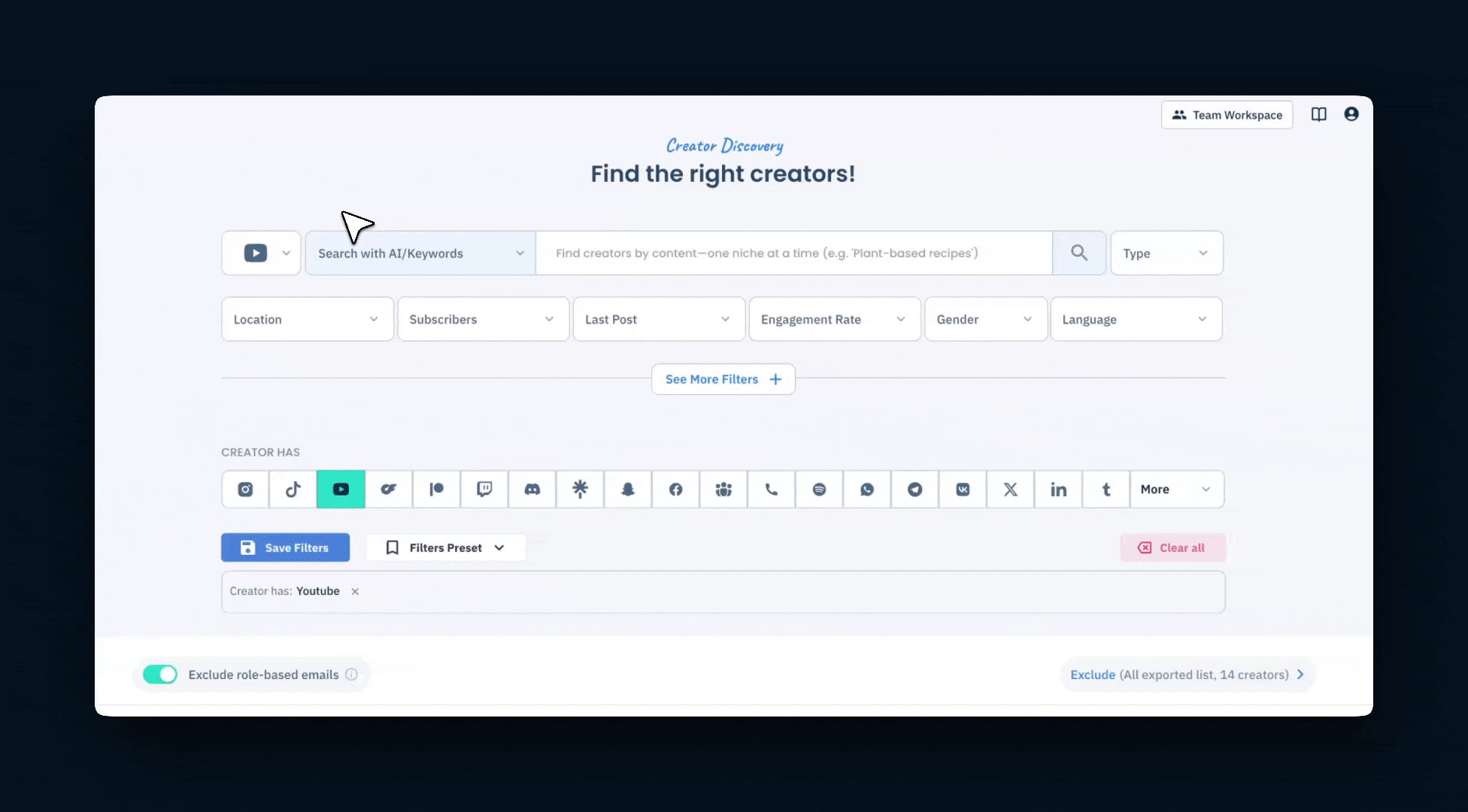Toggle the Telegram platform filter
Image resolution: width=1468 pixels, height=812 pixels.
tap(914, 489)
